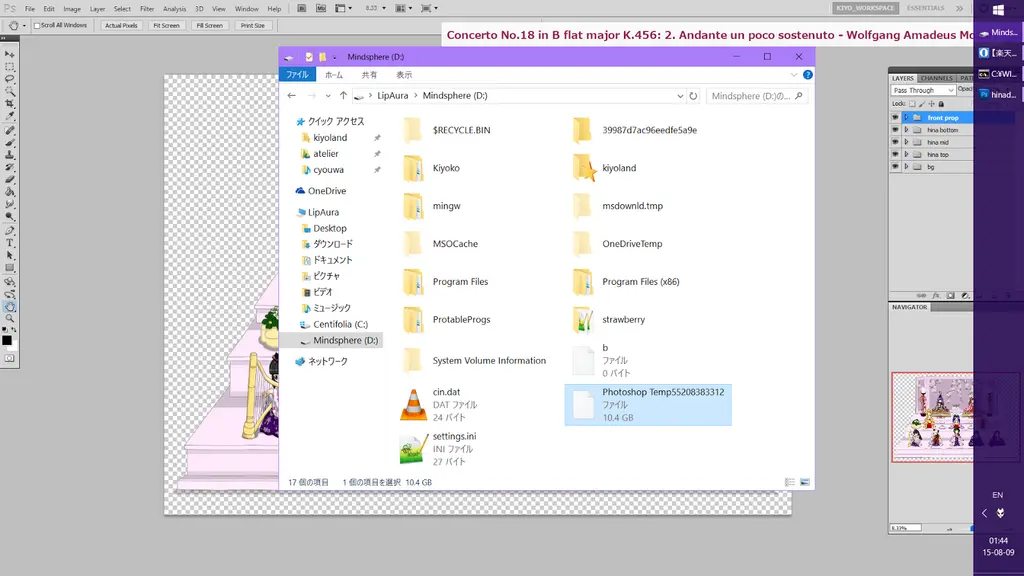1024x576 pixels.
Task: Launch Bridge from the Photoshop top bar
Action: coord(302,8)
